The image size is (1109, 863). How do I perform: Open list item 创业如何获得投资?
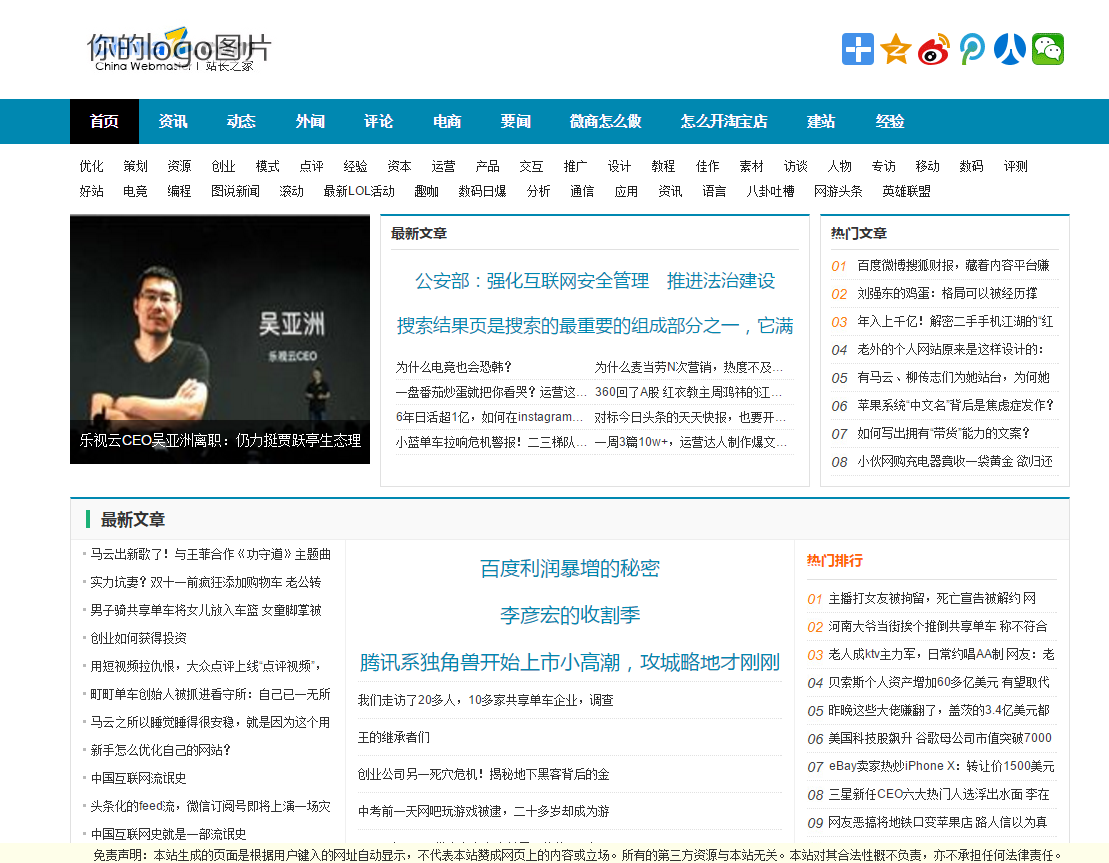point(138,638)
